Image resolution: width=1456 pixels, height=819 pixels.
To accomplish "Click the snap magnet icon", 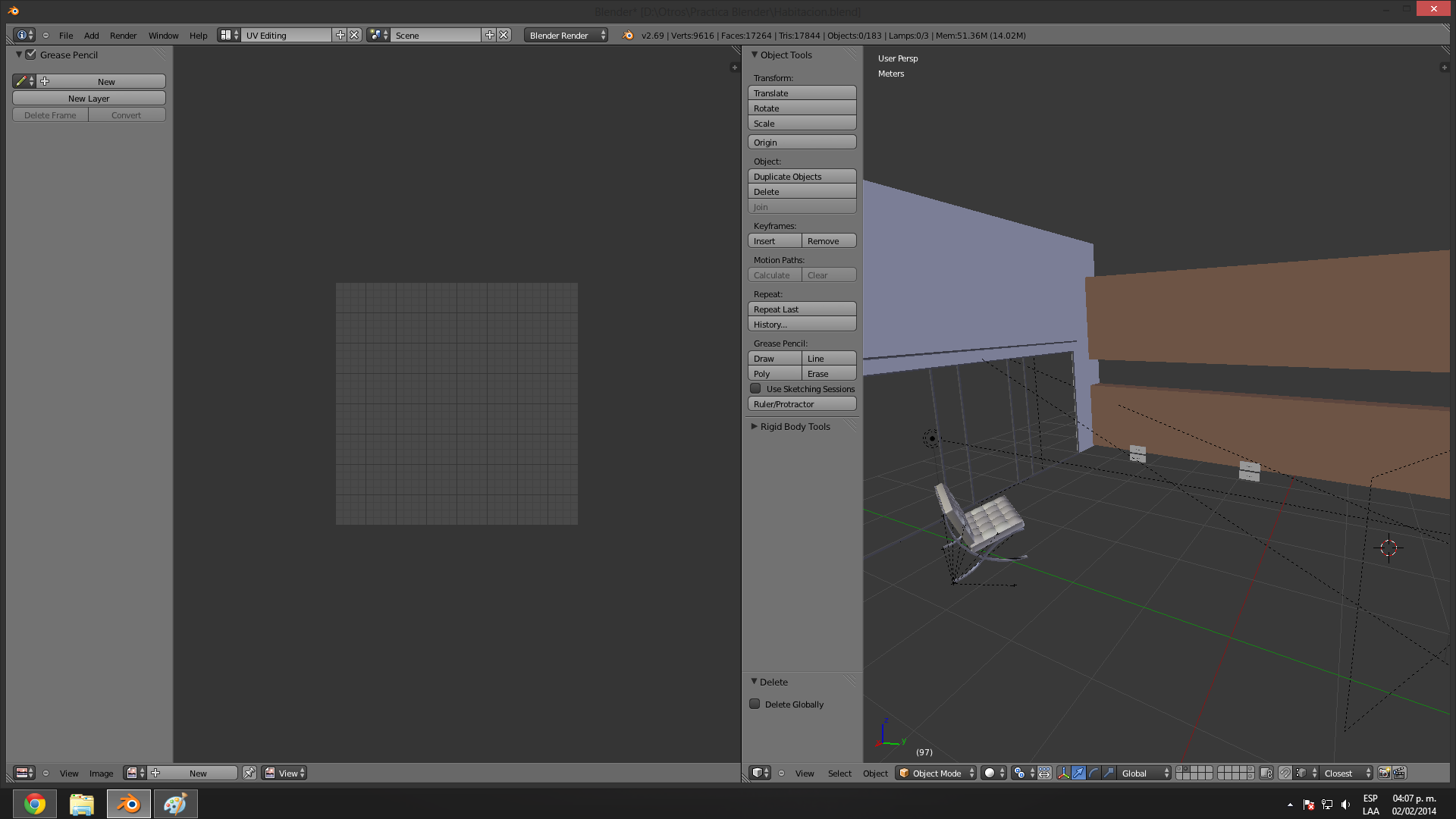I will pos(1285,773).
